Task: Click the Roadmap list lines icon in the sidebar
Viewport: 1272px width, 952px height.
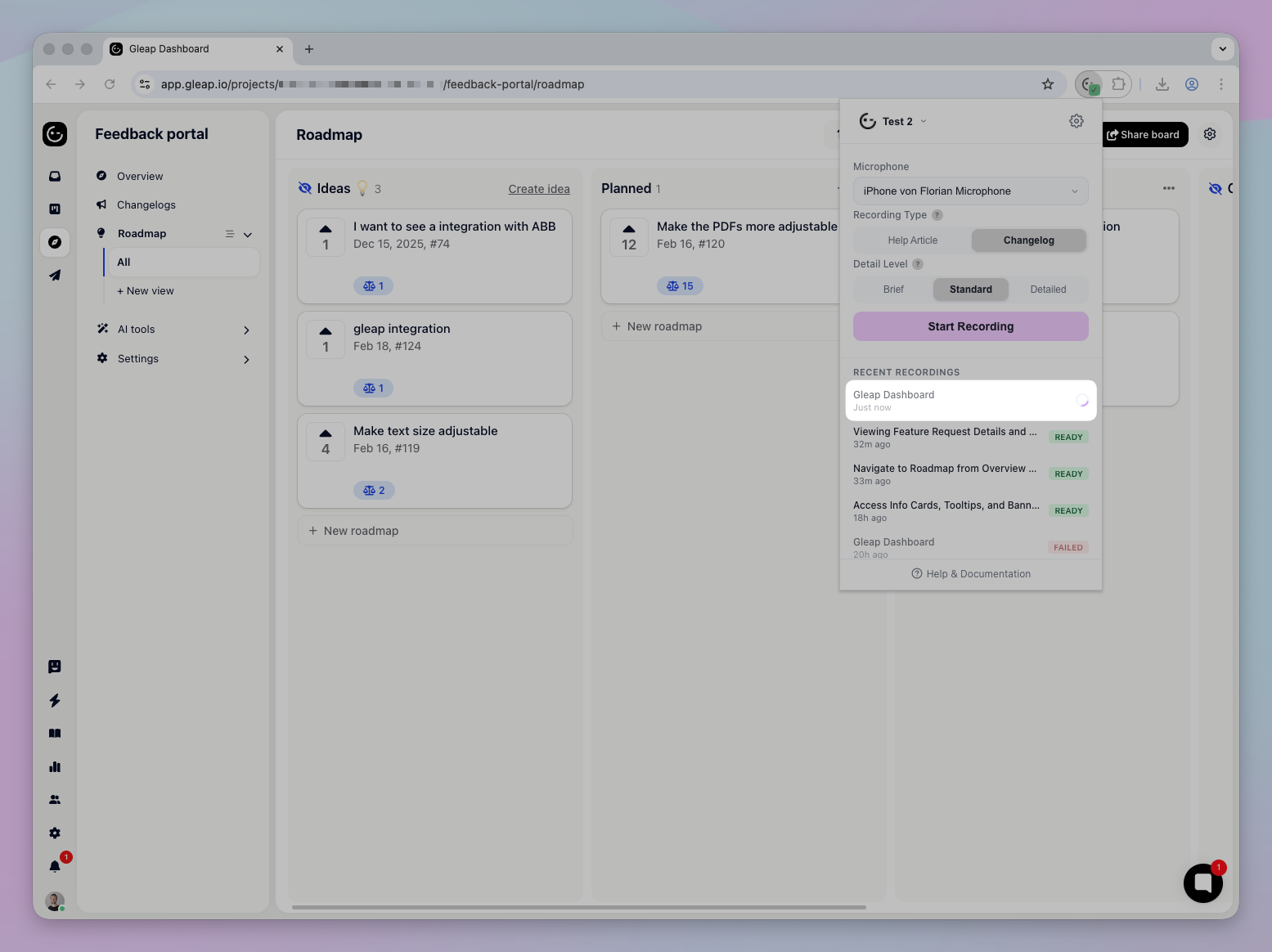Action: coord(230,234)
